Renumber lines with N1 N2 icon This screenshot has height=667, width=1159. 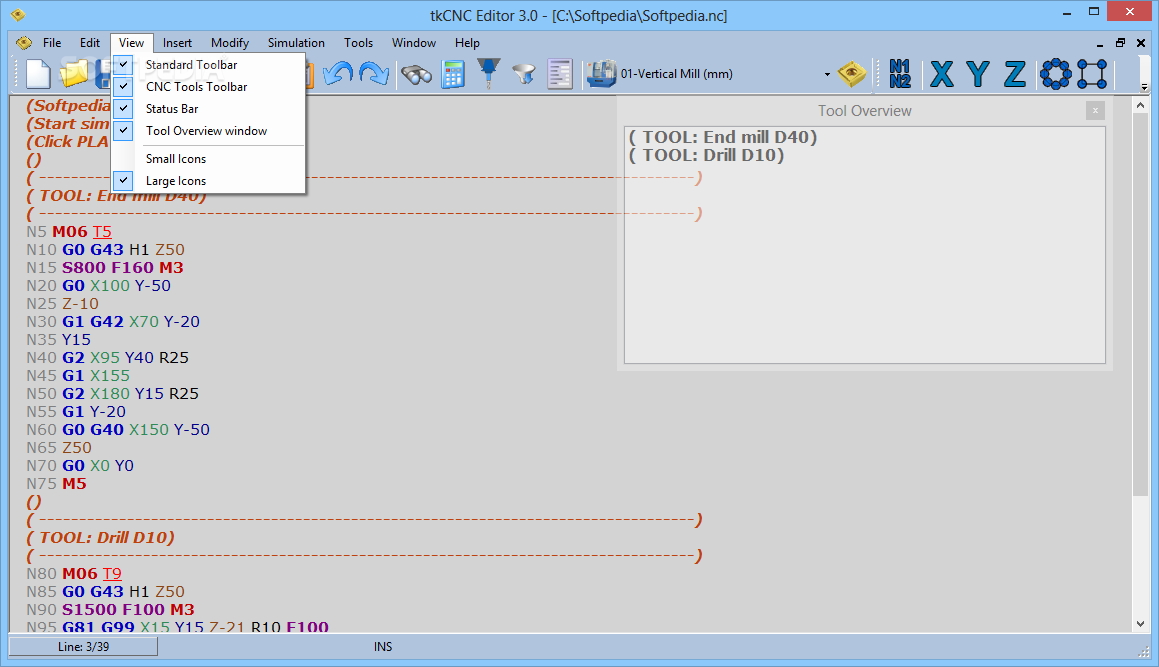[x=900, y=74]
